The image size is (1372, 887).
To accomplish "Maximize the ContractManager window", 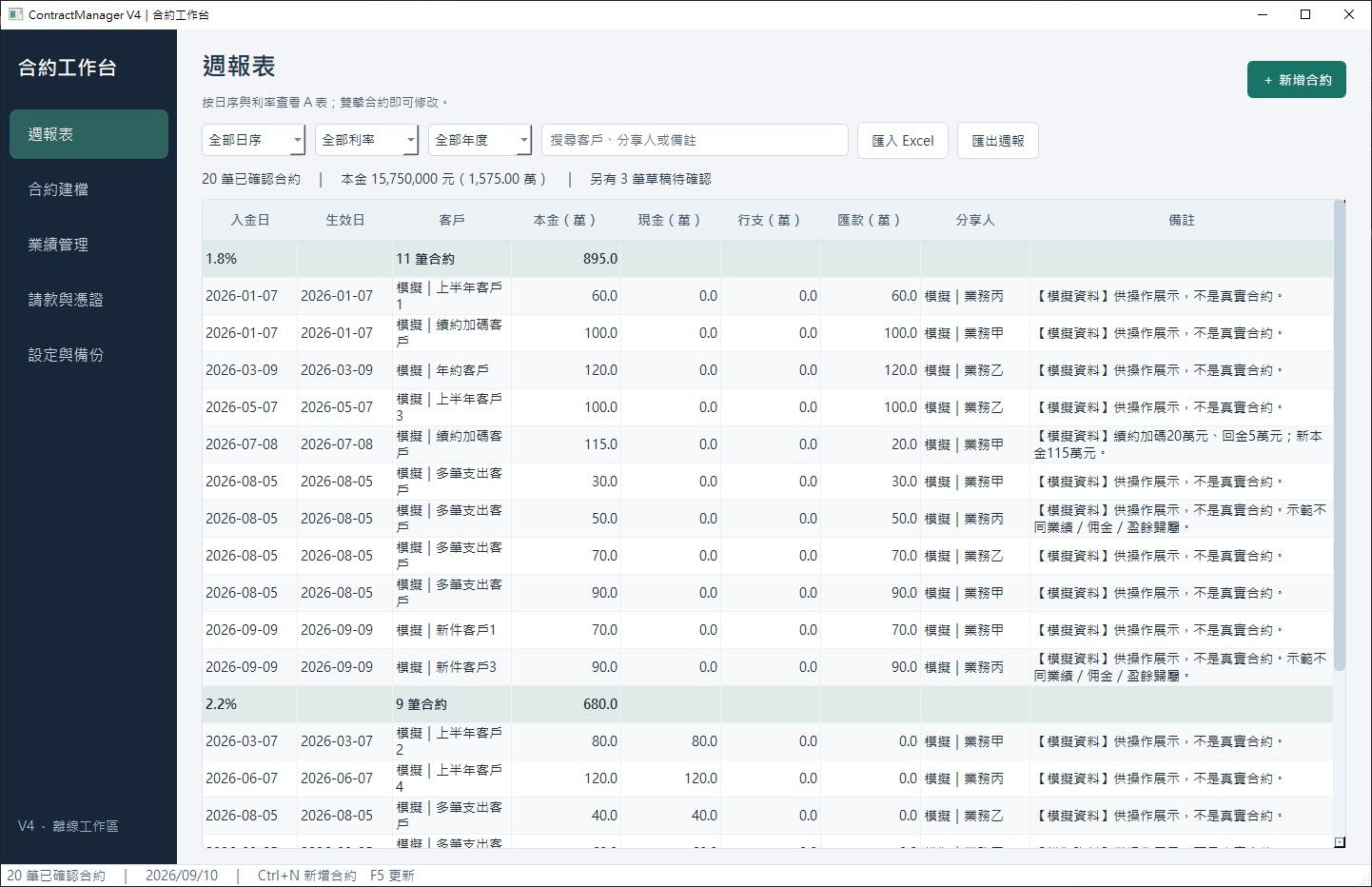I will pos(1305,14).
